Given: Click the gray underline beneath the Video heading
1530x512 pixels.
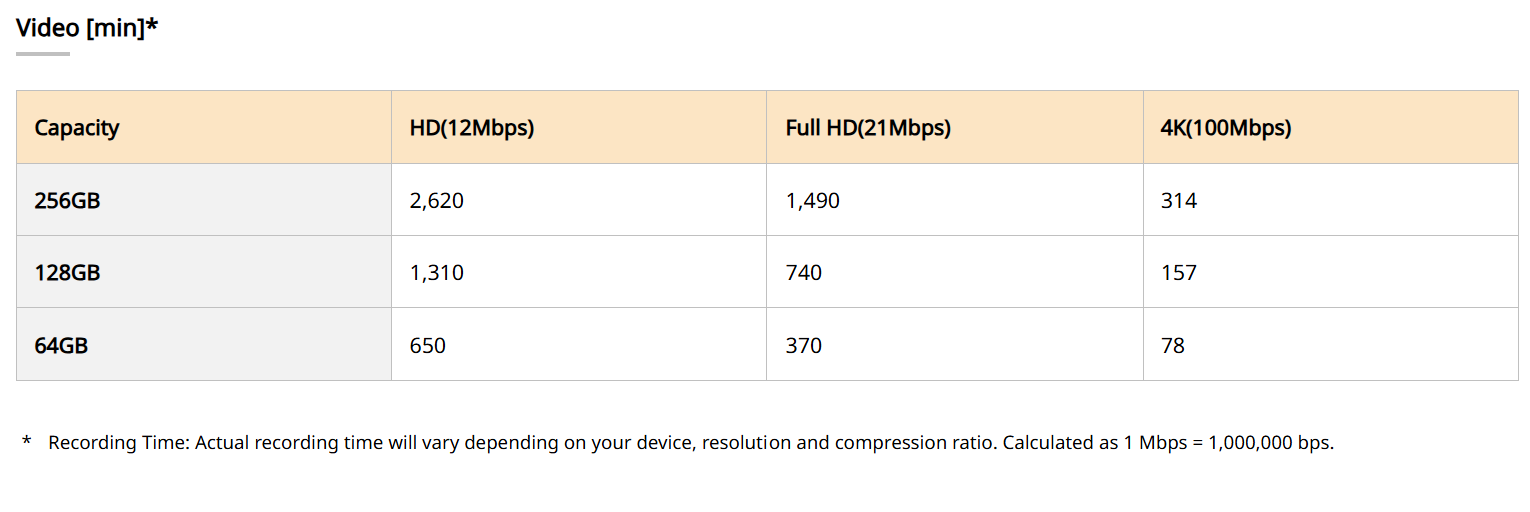Looking at the screenshot, I should tap(43, 53).
